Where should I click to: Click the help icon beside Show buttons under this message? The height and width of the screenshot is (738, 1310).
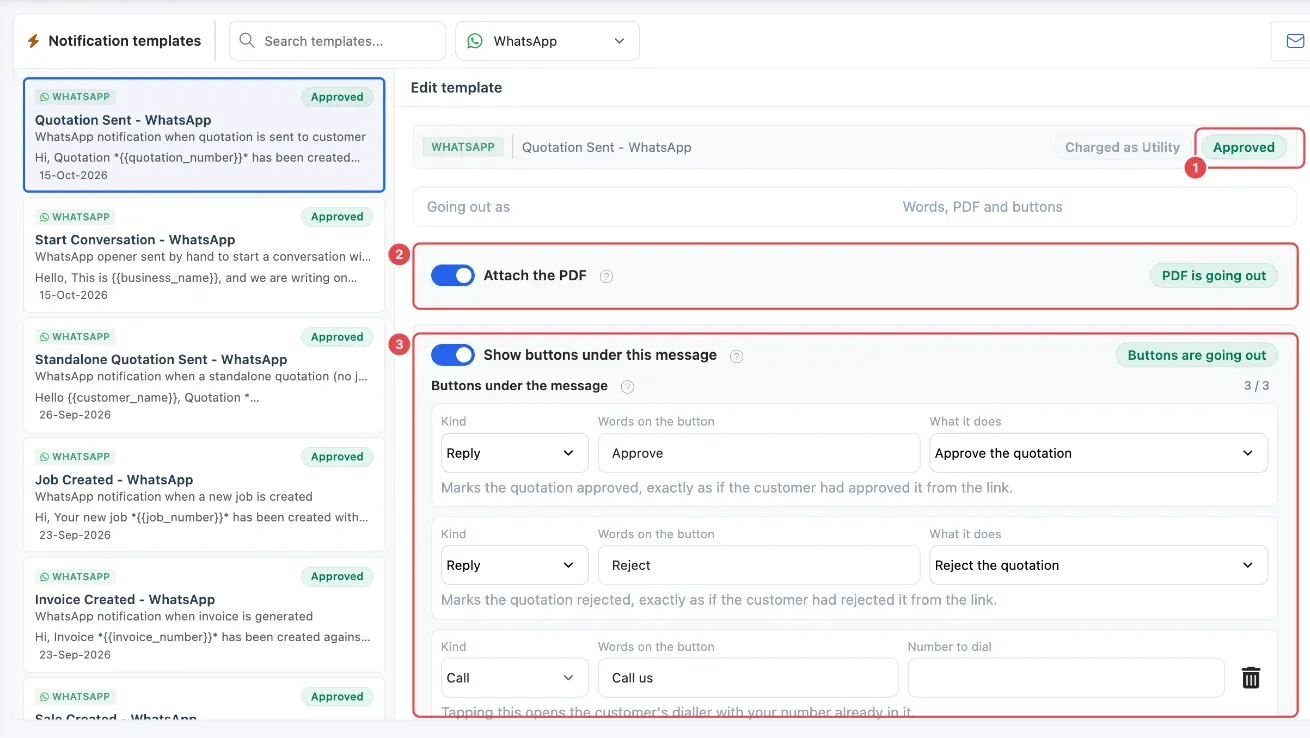tap(736, 355)
